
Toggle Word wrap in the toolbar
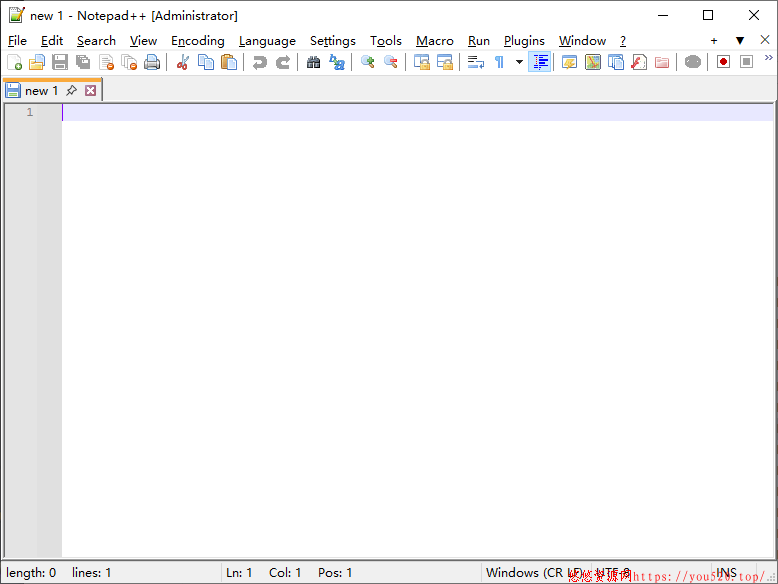[476, 63]
